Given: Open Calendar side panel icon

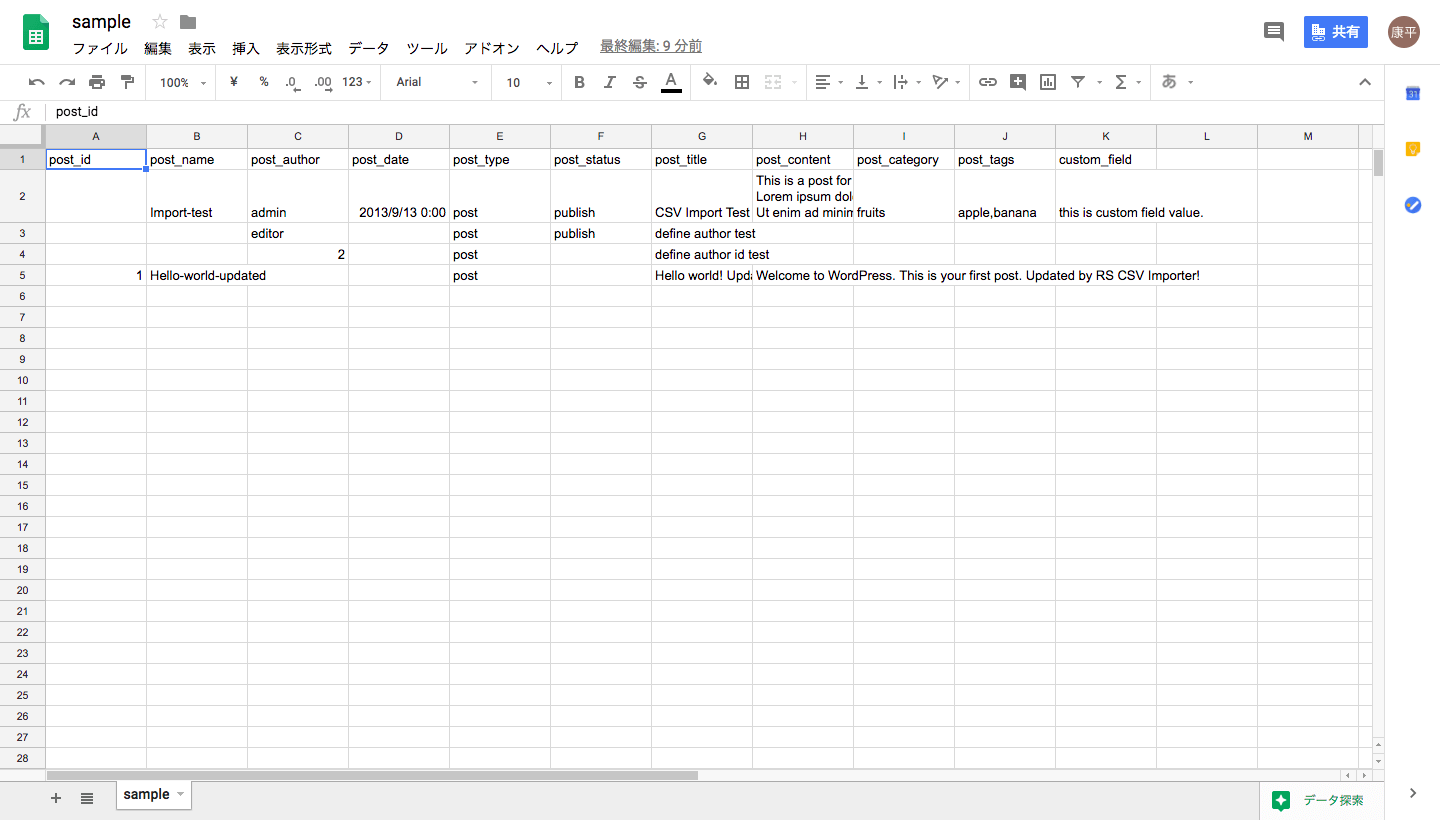Looking at the screenshot, I should click(1413, 93).
